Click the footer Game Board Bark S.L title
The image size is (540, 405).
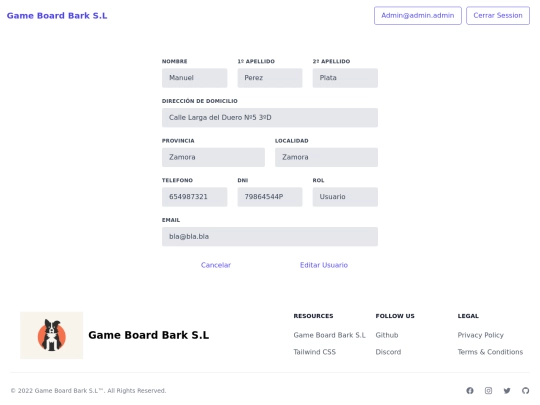[x=149, y=335]
